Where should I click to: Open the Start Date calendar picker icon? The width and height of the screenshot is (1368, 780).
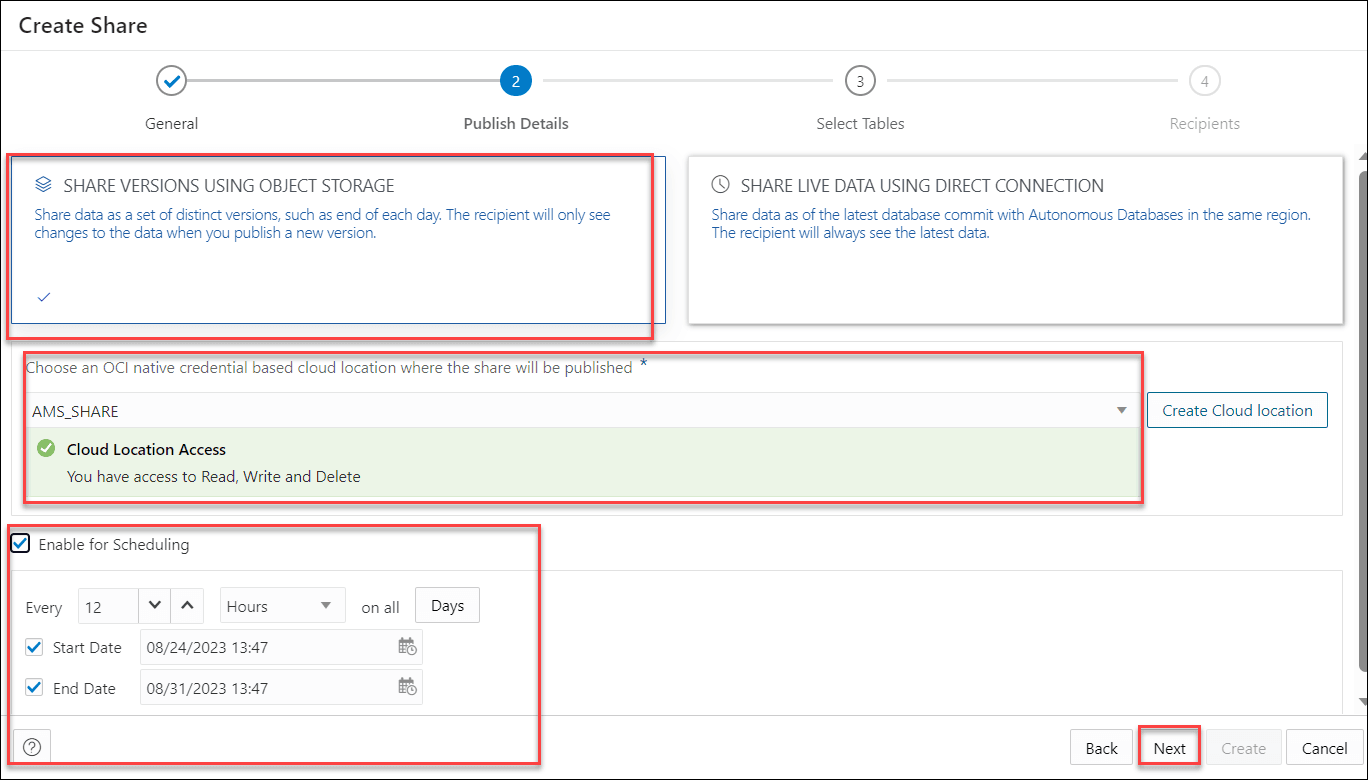[x=407, y=646]
